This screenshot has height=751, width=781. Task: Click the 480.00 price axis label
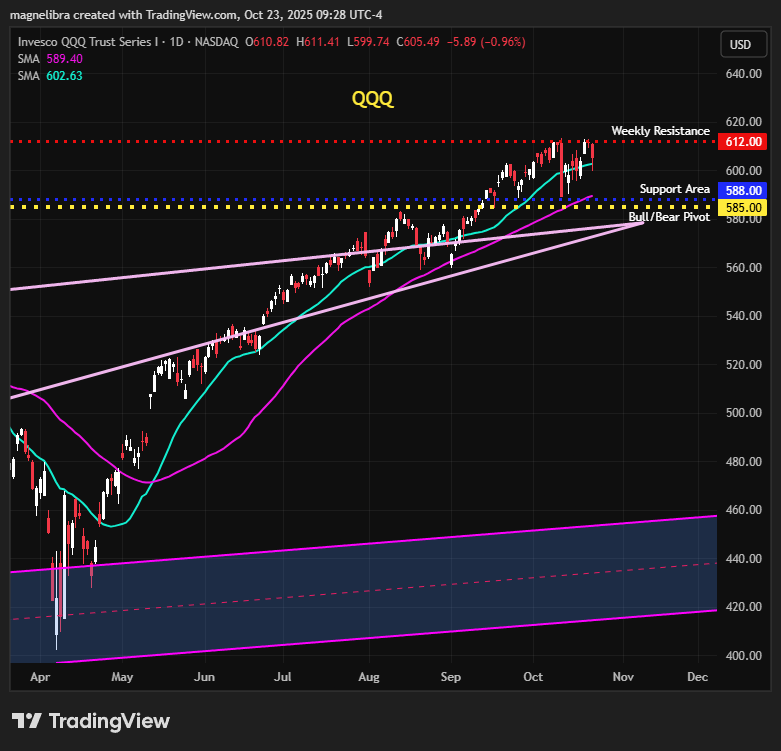[x=744, y=461]
